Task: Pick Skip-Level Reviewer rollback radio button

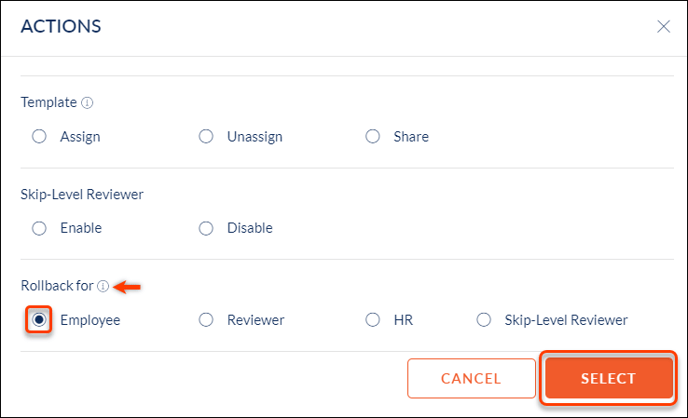Action: pos(484,320)
